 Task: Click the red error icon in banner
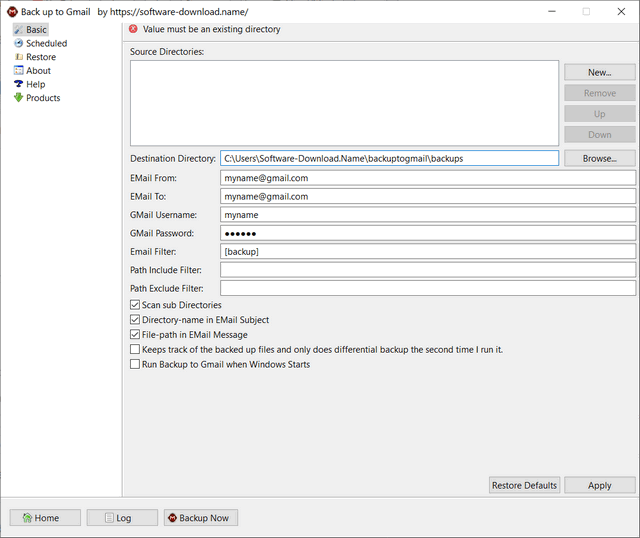tap(133, 30)
